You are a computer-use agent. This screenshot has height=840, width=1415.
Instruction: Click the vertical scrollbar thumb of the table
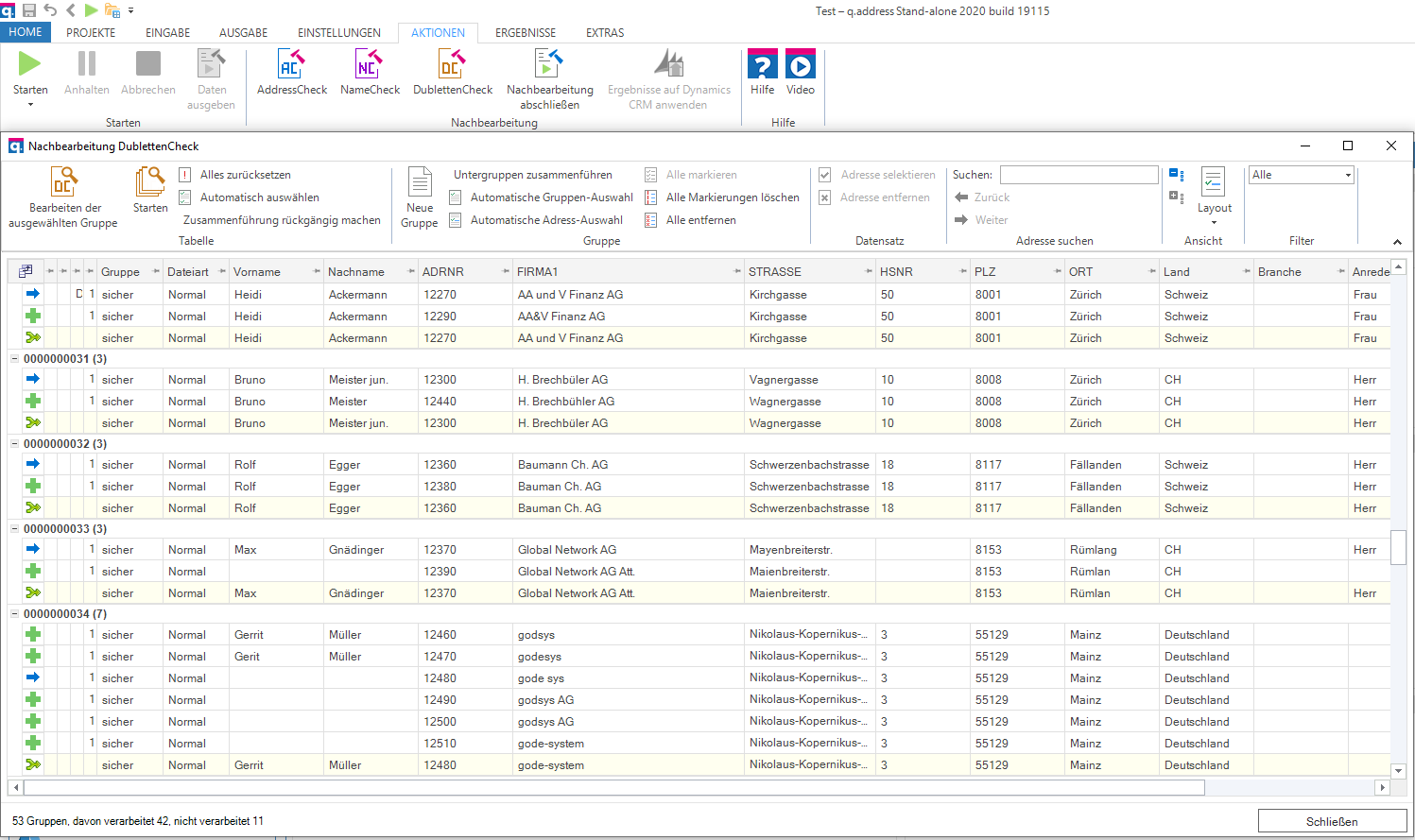pos(1398,547)
